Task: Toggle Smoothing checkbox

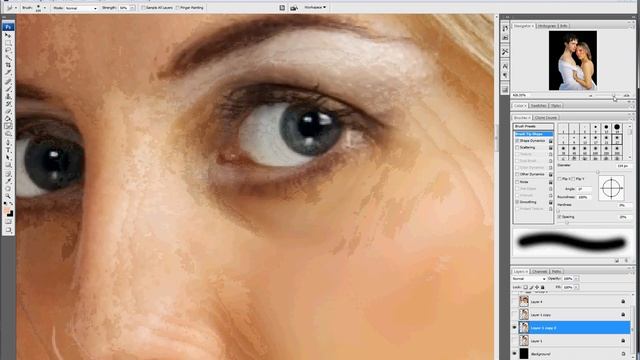Action: pos(518,202)
